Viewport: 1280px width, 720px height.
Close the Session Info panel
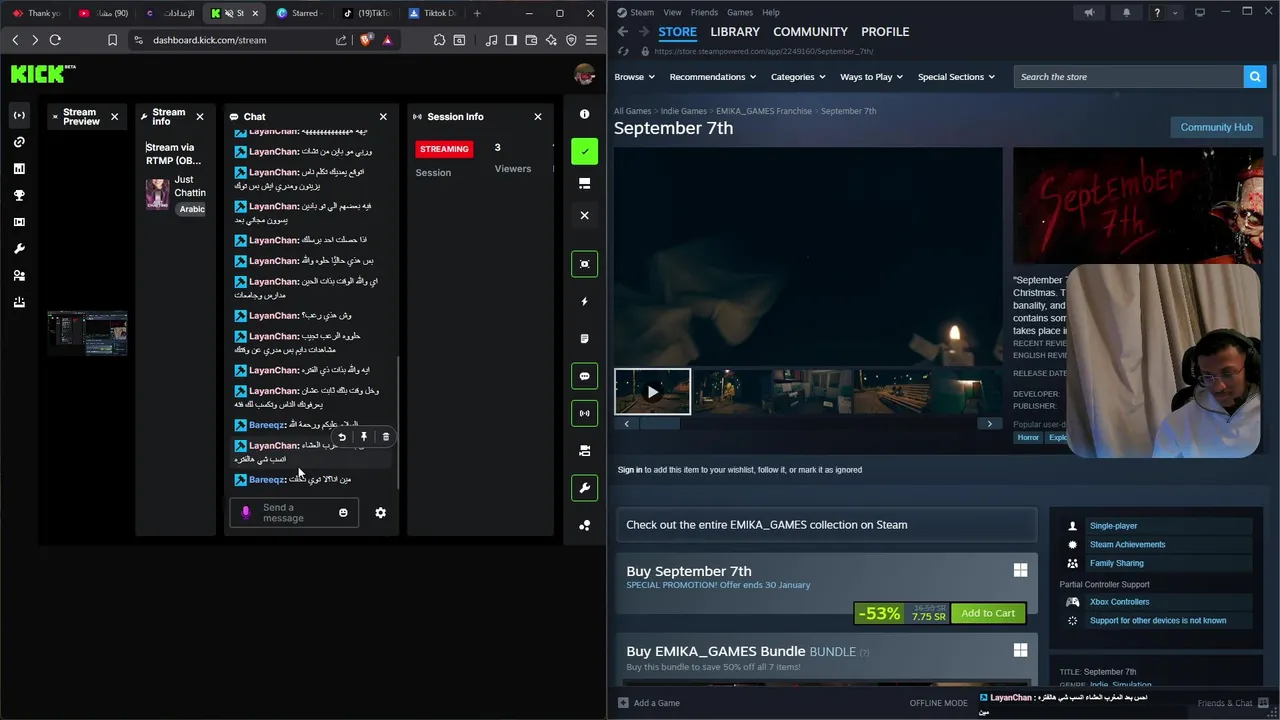coord(538,117)
